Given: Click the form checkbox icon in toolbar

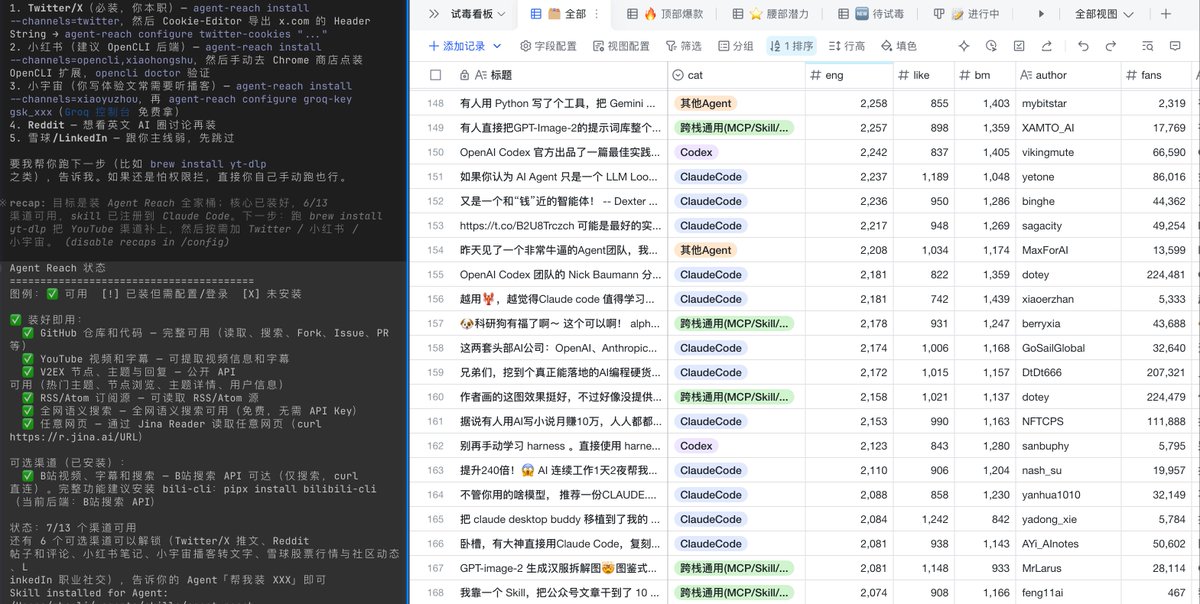Looking at the screenshot, I should coord(1018,46).
